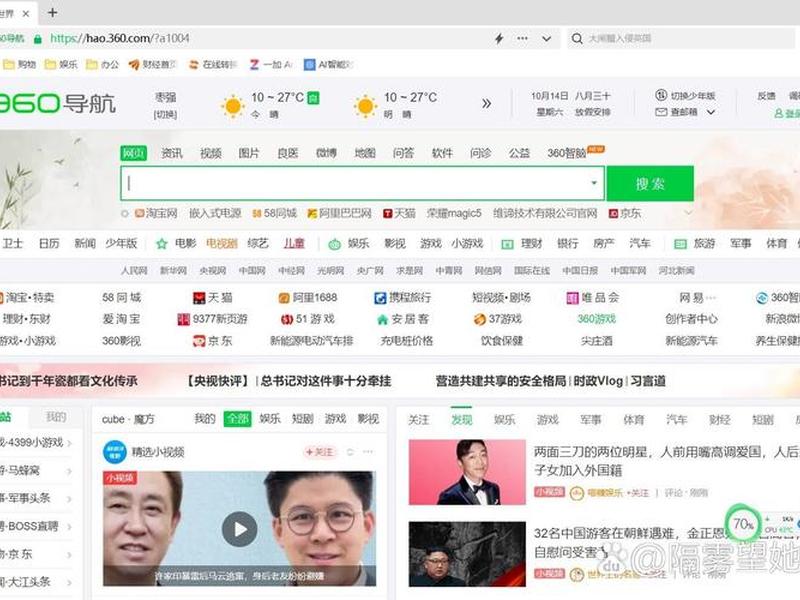
Task: Select the 地图 search tab
Action: tap(365, 153)
